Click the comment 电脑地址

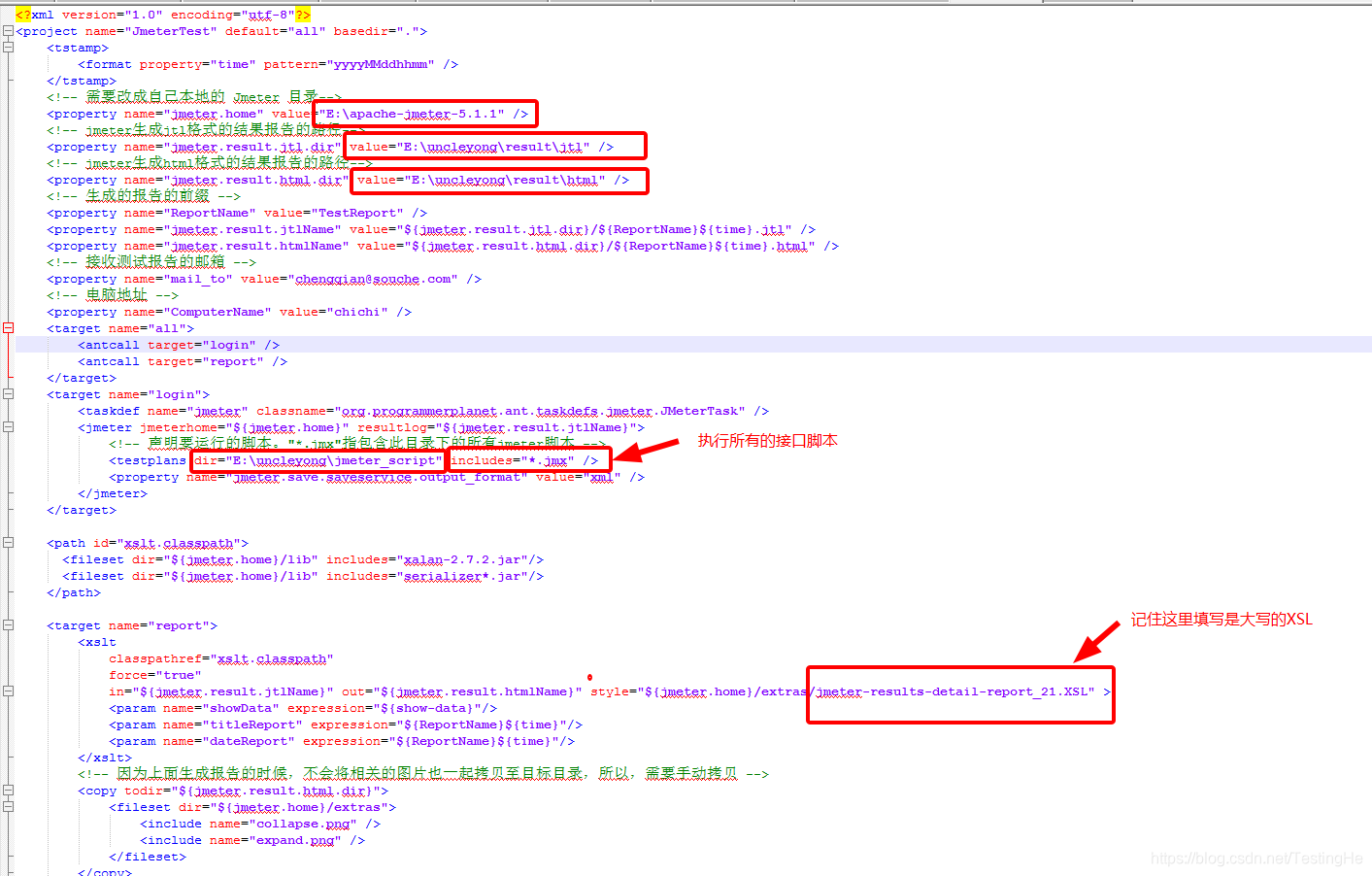[113, 295]
